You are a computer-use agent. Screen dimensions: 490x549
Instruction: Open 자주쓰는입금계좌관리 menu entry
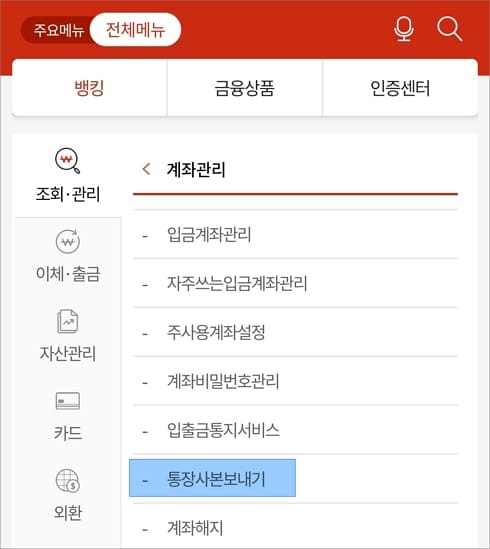click(x=295, y=283)
